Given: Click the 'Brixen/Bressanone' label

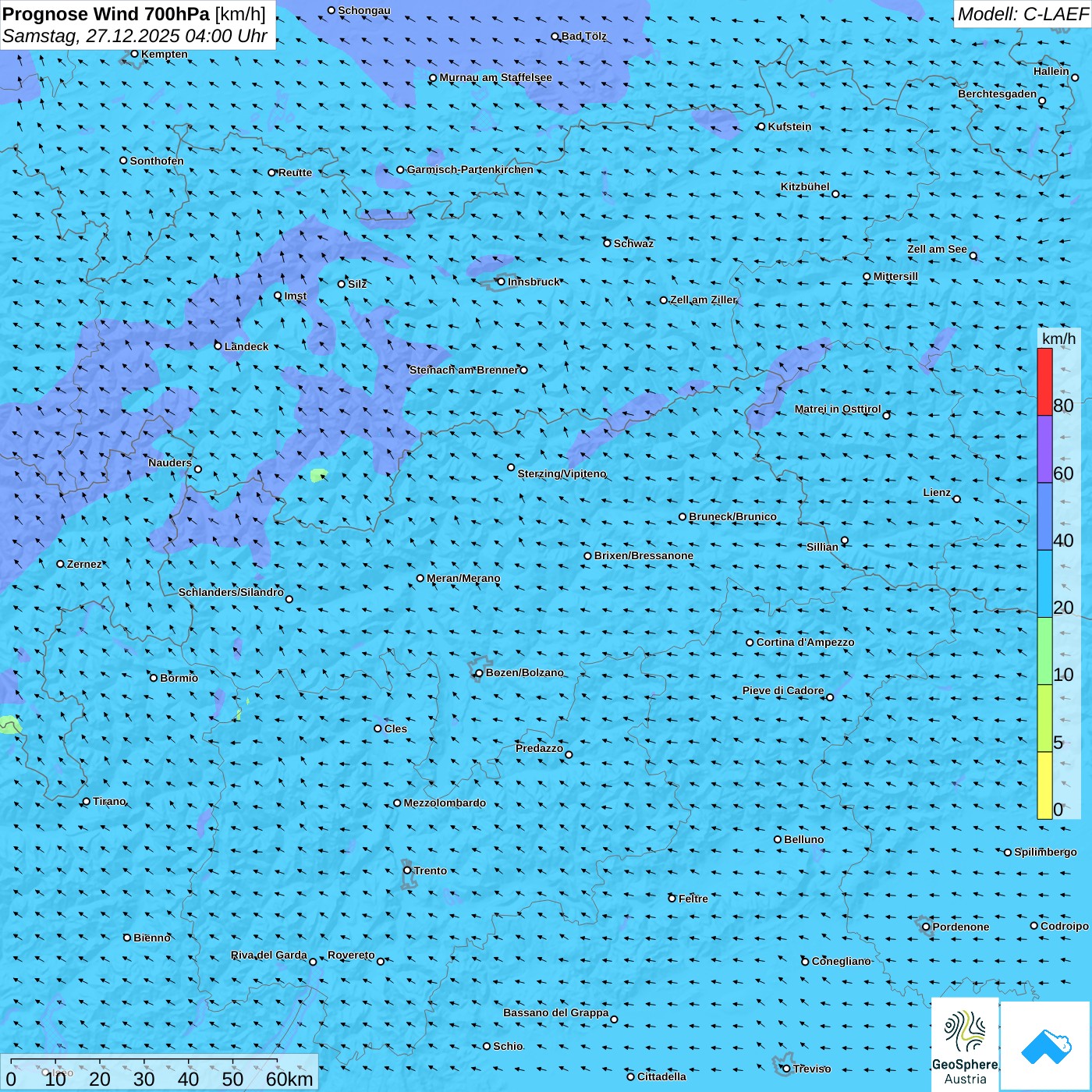Looking at the screenshot, I should pyautogui.click(x=643, y=555).
